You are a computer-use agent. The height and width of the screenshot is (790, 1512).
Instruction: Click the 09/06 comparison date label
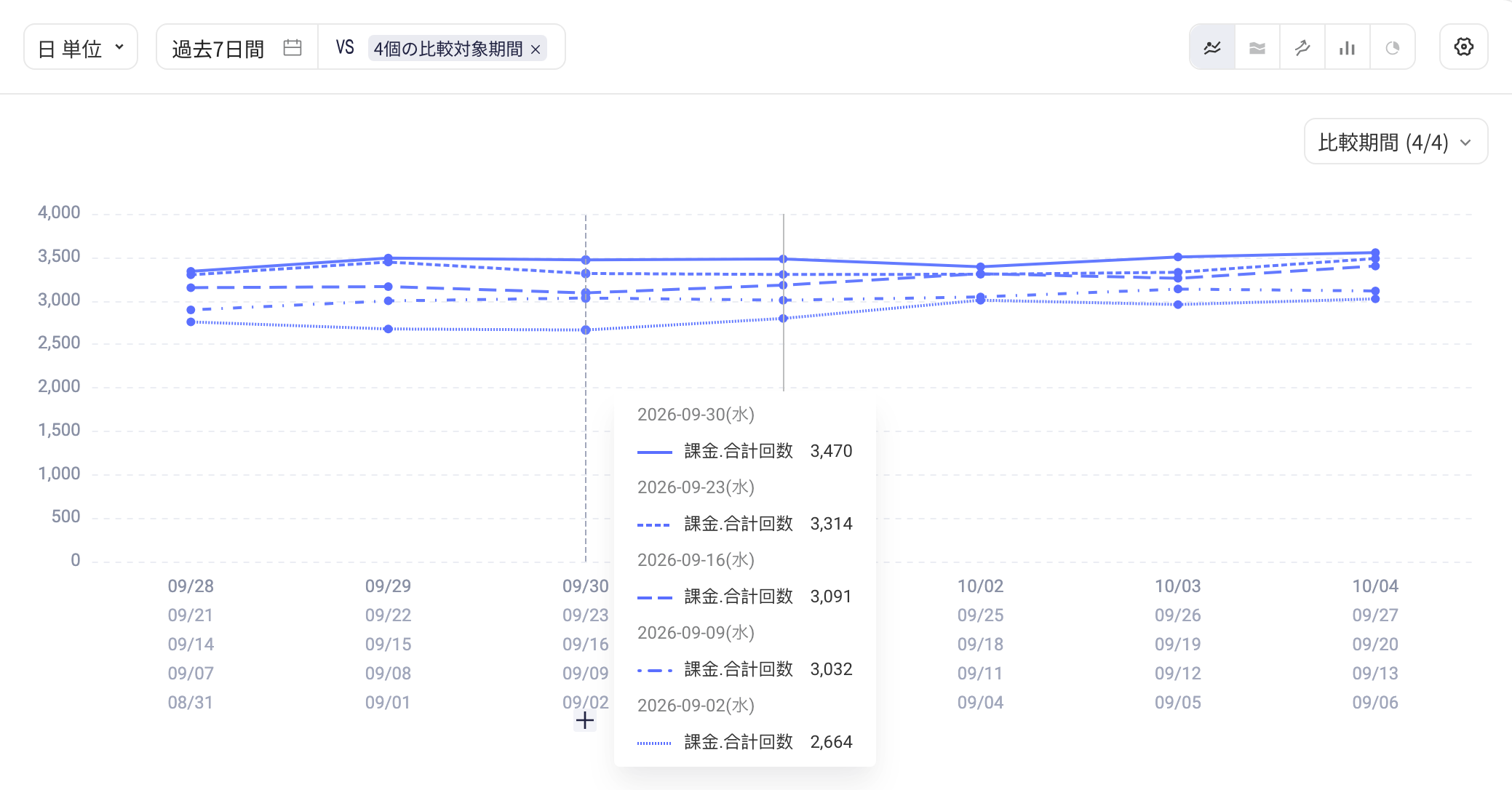point(1375,702)
